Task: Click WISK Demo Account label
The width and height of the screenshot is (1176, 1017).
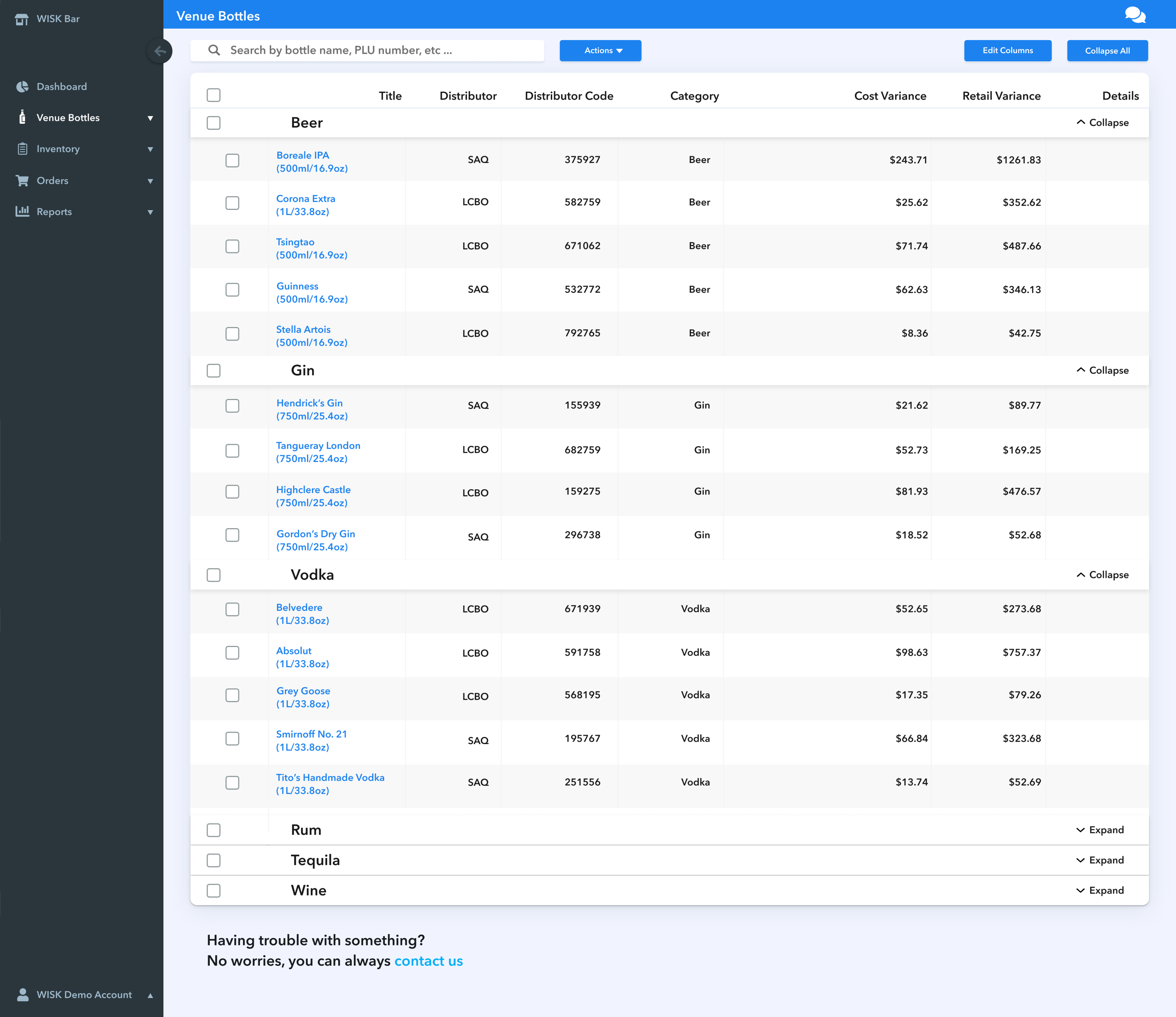Action: [84, 995]
